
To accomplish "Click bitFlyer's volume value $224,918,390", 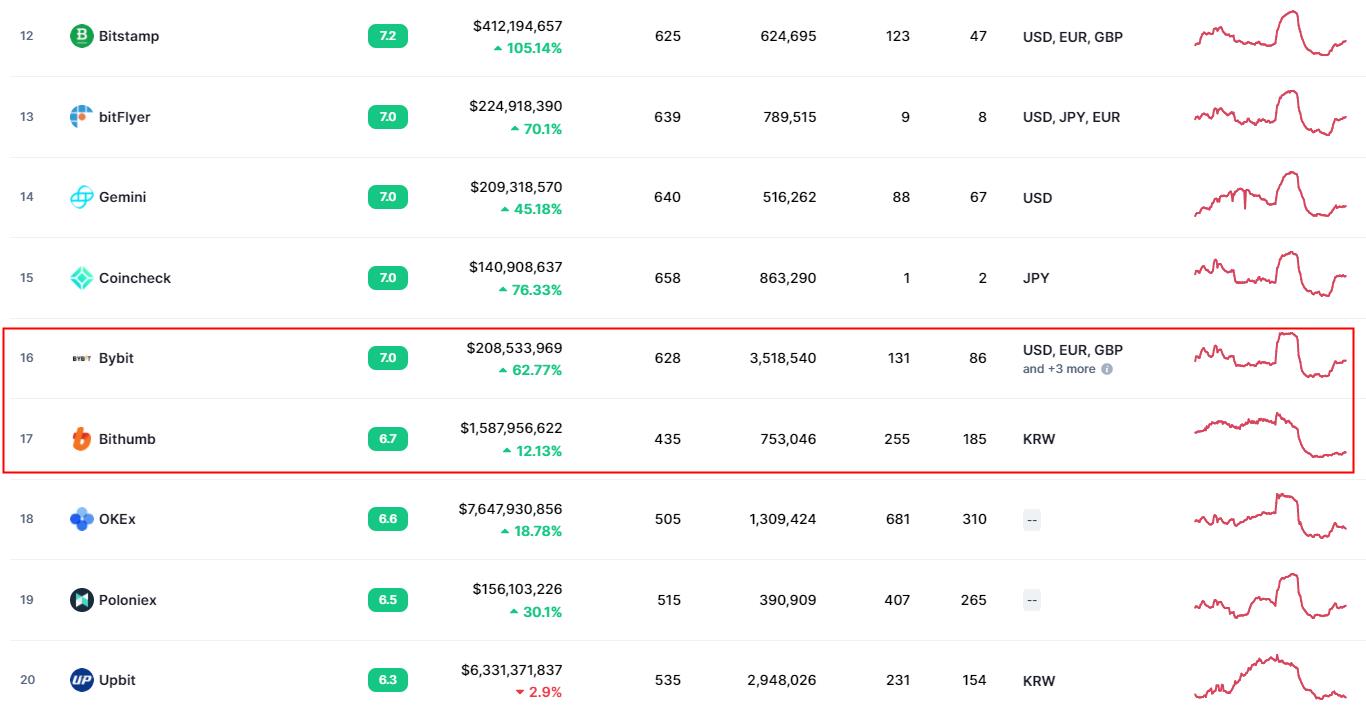I will coord(516,106).
